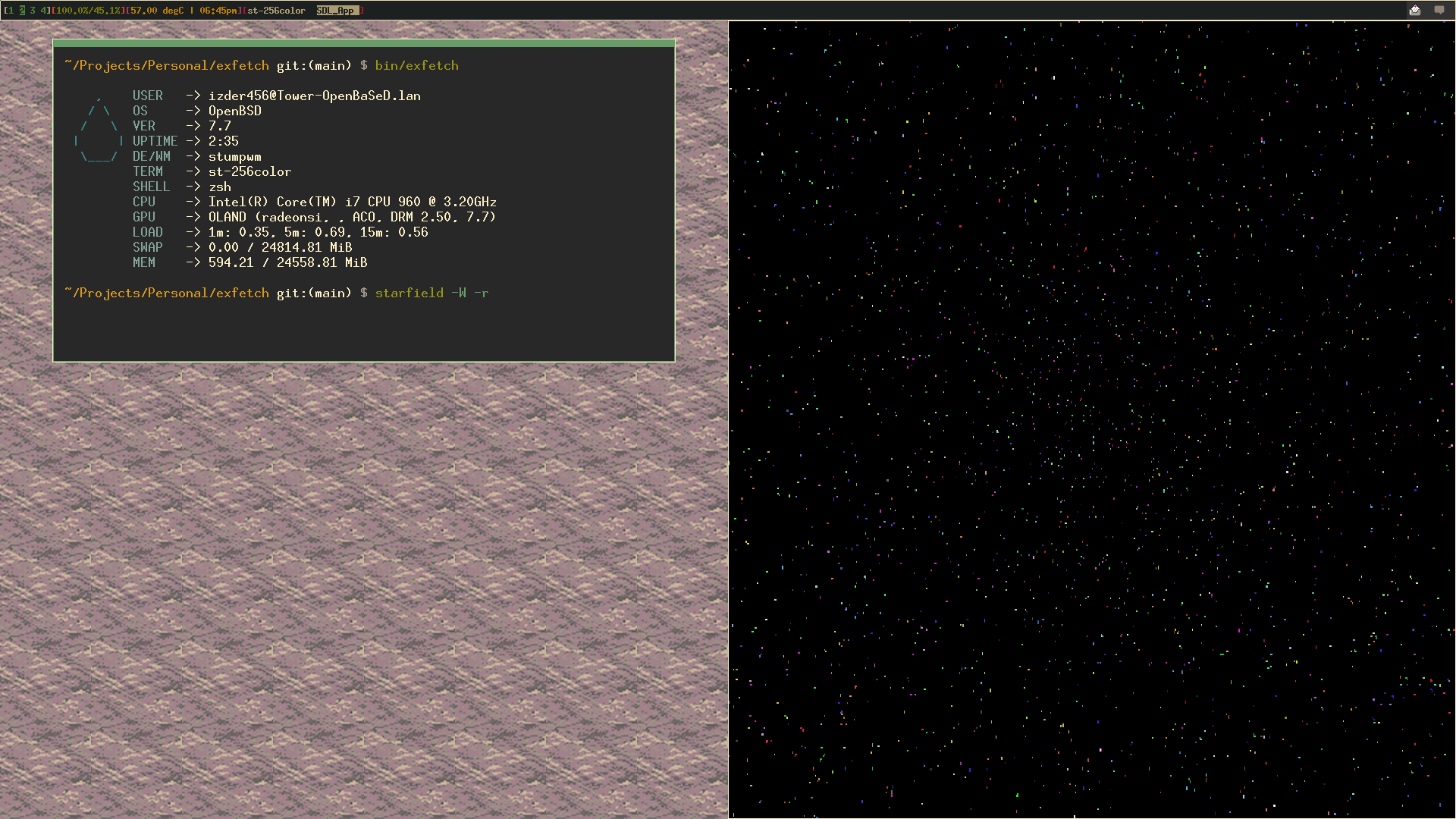This screenshot has width=1456, height=819.
Task: Click the 06:45pm clock in mode line
Action: pyautogui.click(x=217, y=11)
